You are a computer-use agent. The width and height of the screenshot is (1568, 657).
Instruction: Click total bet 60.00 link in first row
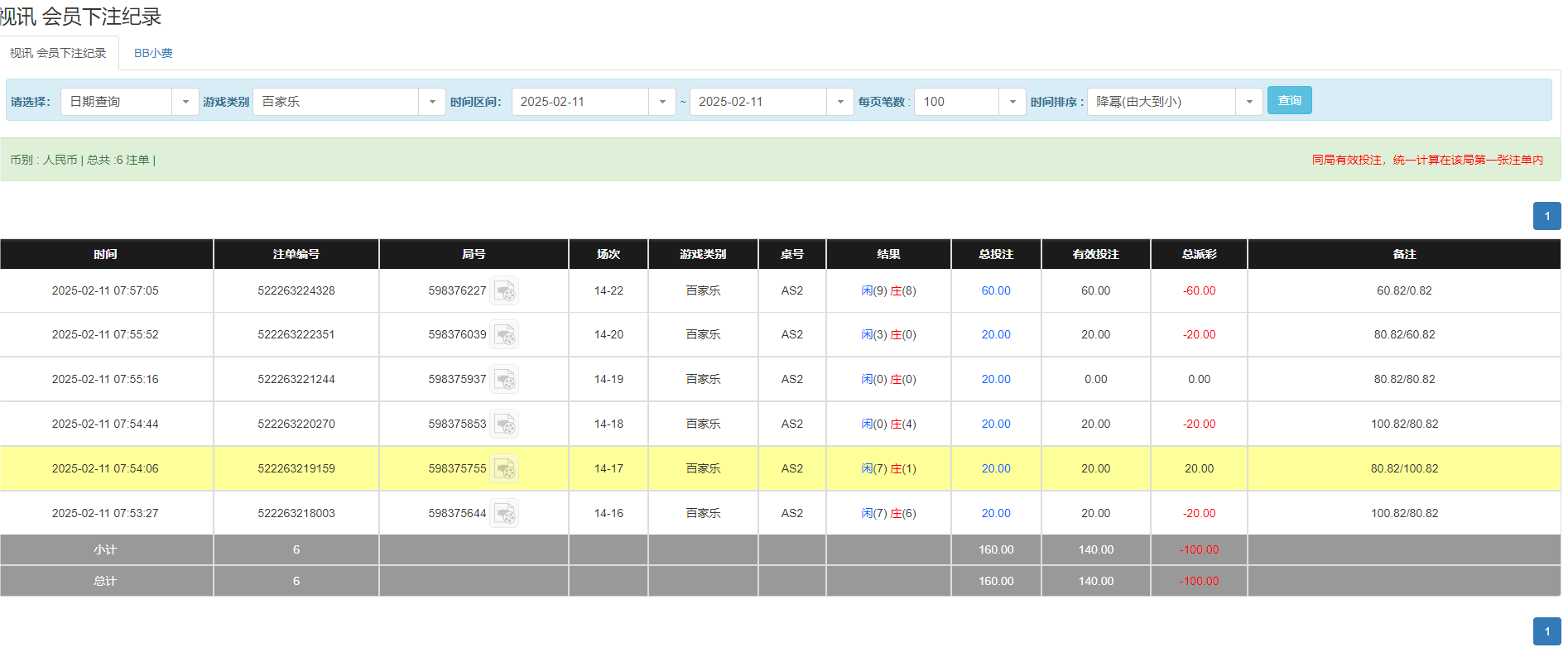point(995,291)
